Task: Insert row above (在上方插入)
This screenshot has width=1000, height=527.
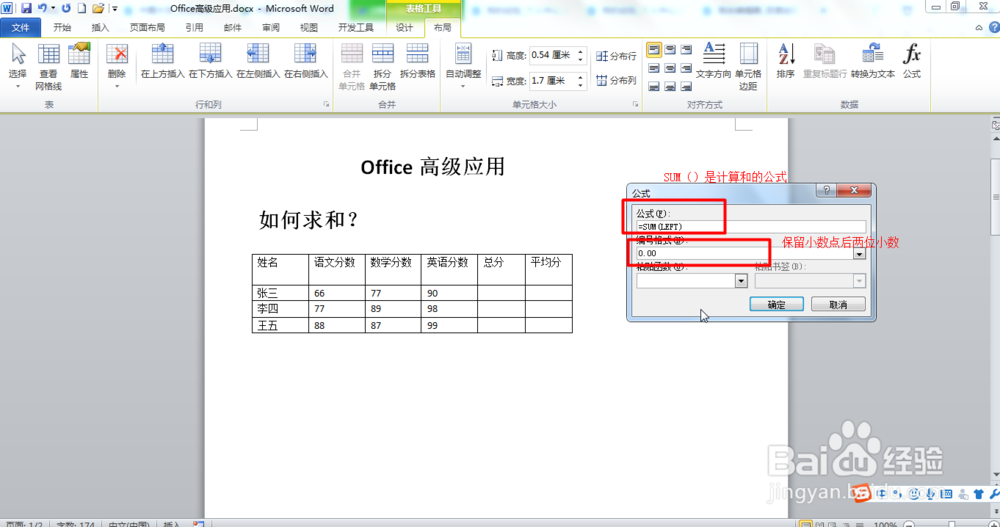Action: [x=163, y=61]
